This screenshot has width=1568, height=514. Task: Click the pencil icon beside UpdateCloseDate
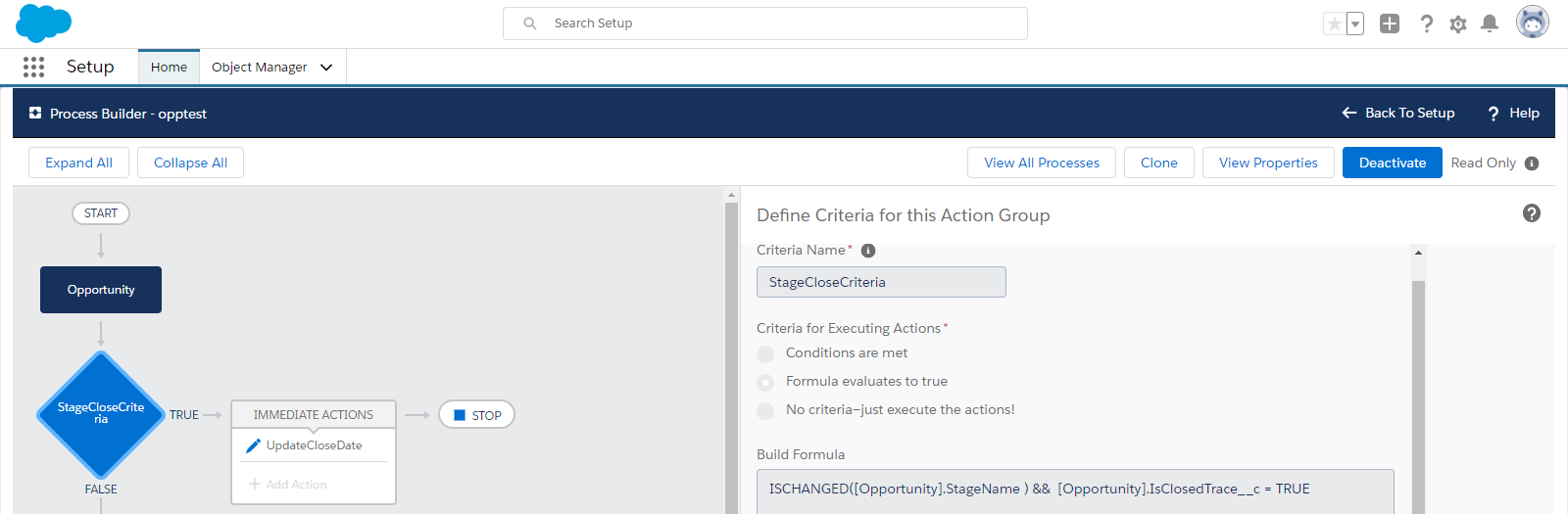pyautogui.click(x=253, y=445)
